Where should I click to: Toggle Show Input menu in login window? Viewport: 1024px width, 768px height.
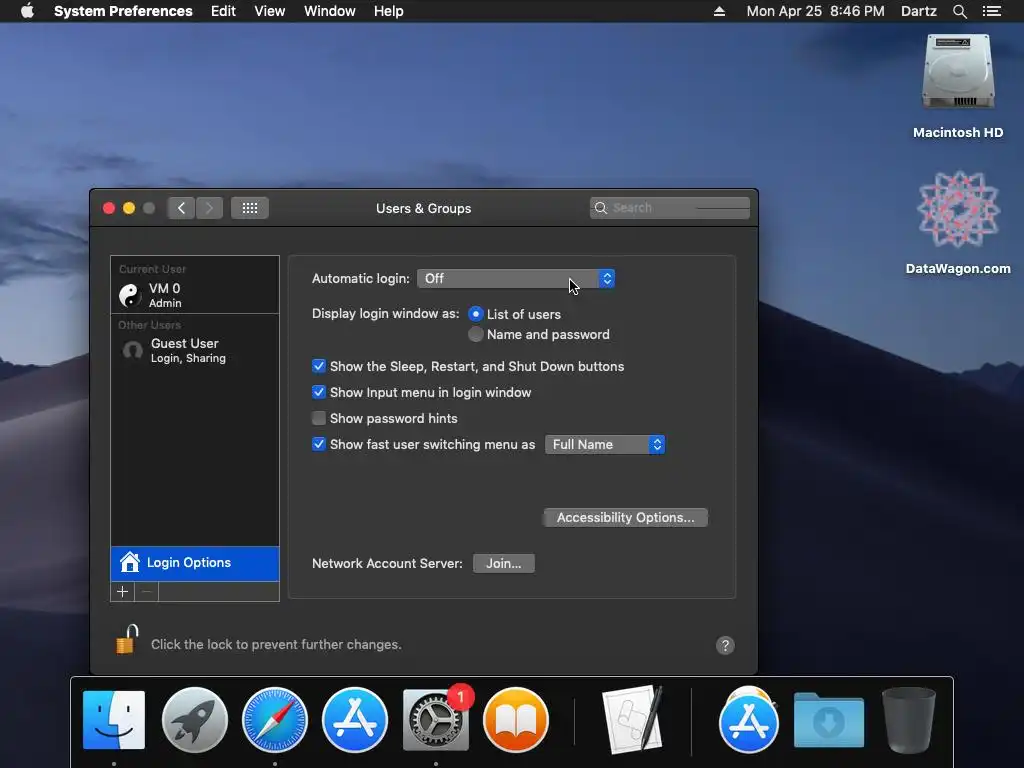click(319, 392)
